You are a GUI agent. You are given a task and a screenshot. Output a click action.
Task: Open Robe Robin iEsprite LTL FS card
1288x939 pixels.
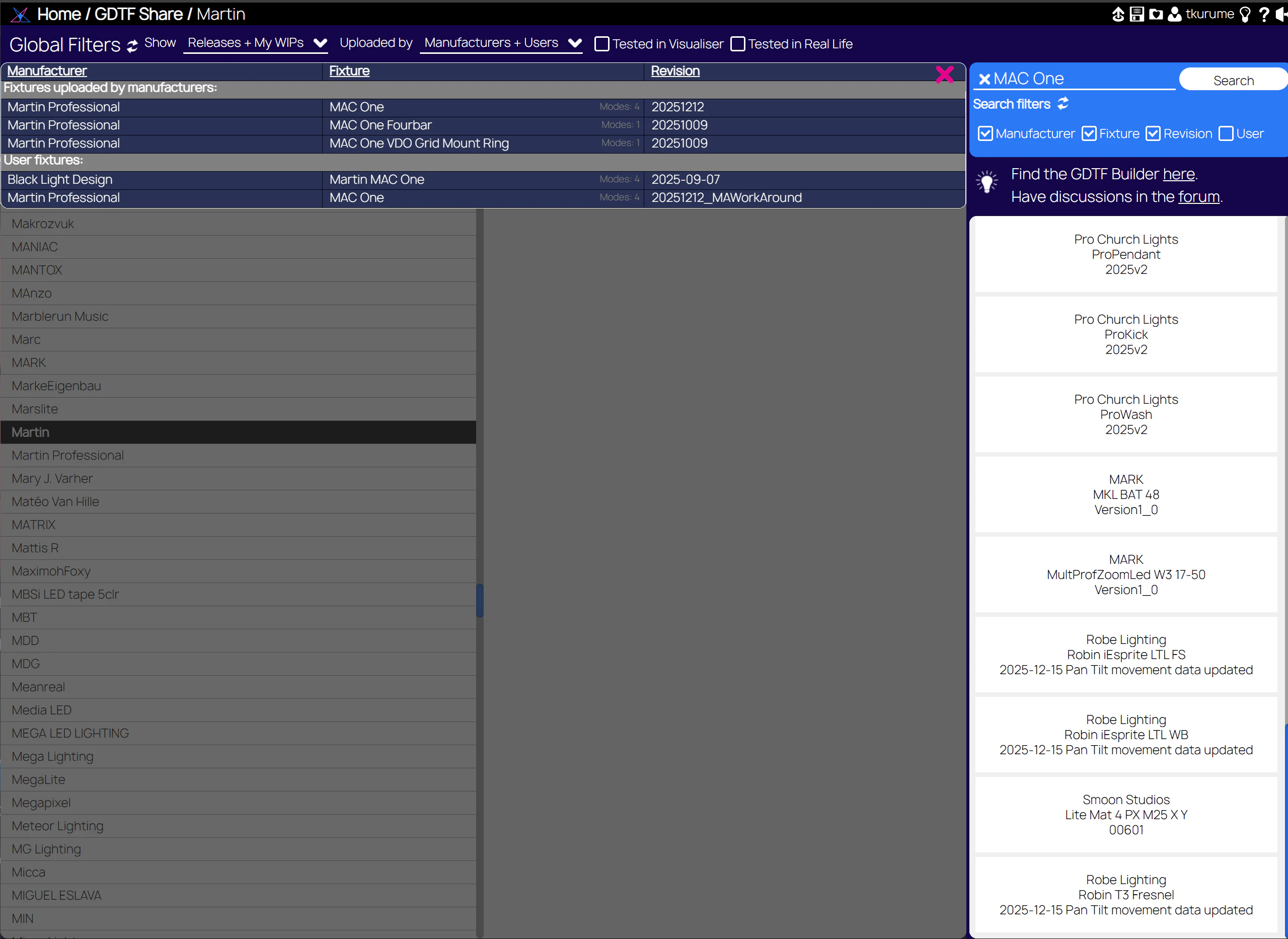point(1125,655)
